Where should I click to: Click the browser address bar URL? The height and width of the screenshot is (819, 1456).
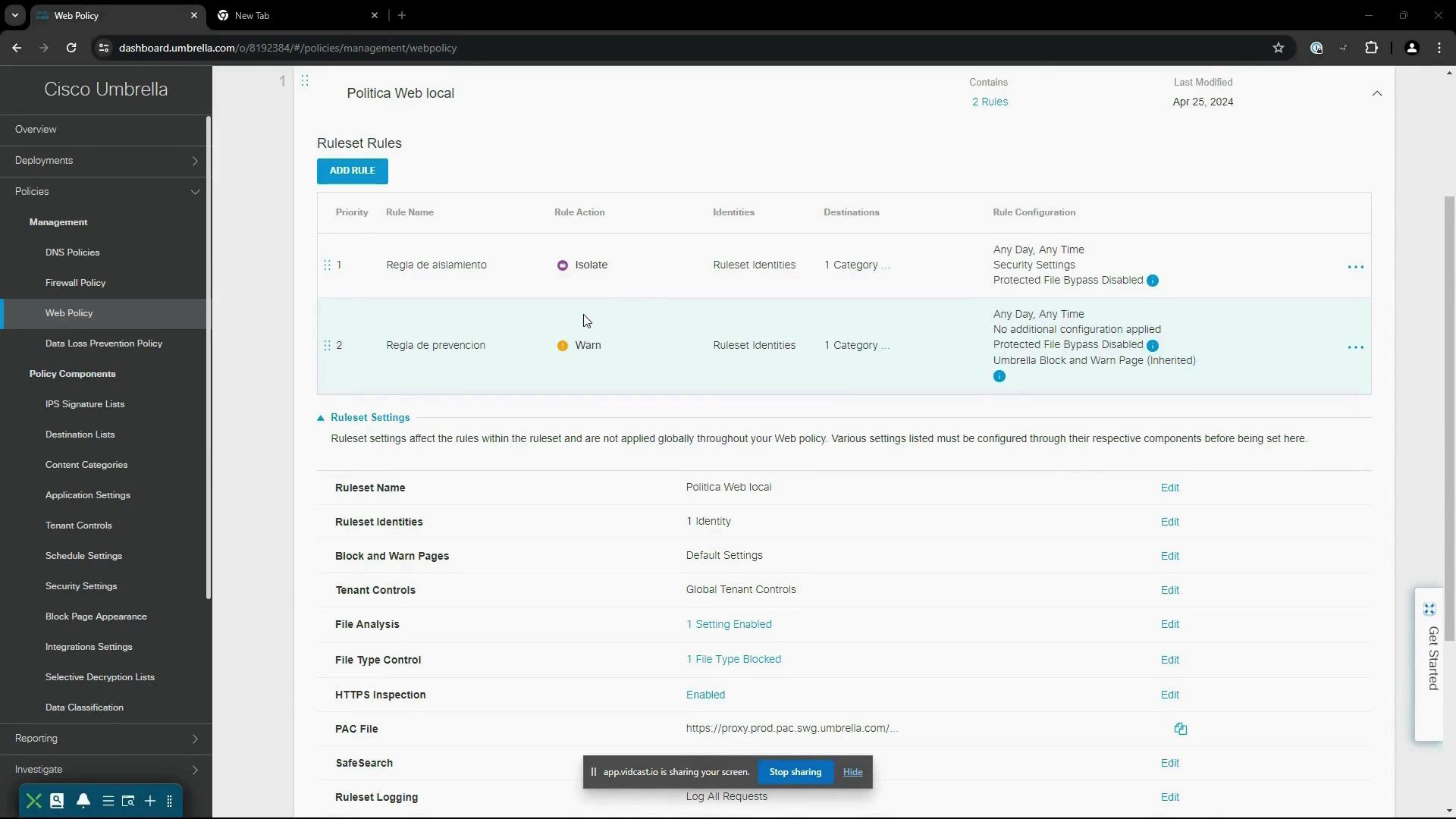coord(287,48)
